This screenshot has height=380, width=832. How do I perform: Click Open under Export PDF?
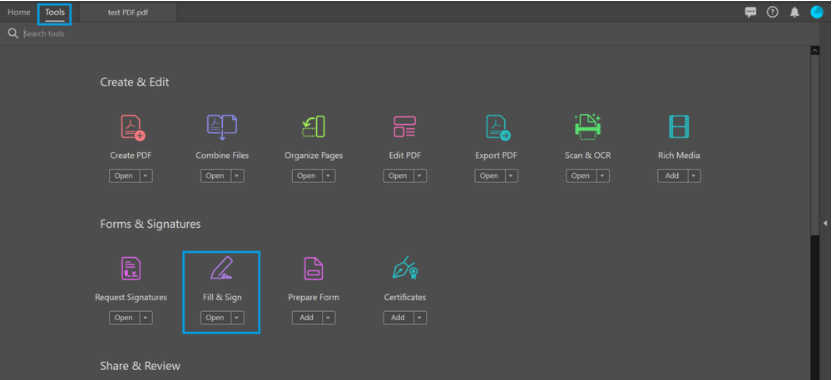pos(490,176)
